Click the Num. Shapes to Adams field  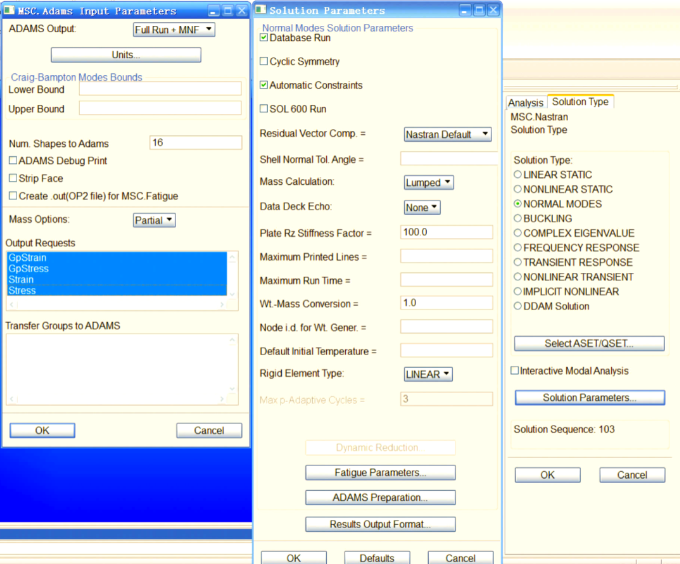(196, 143)
